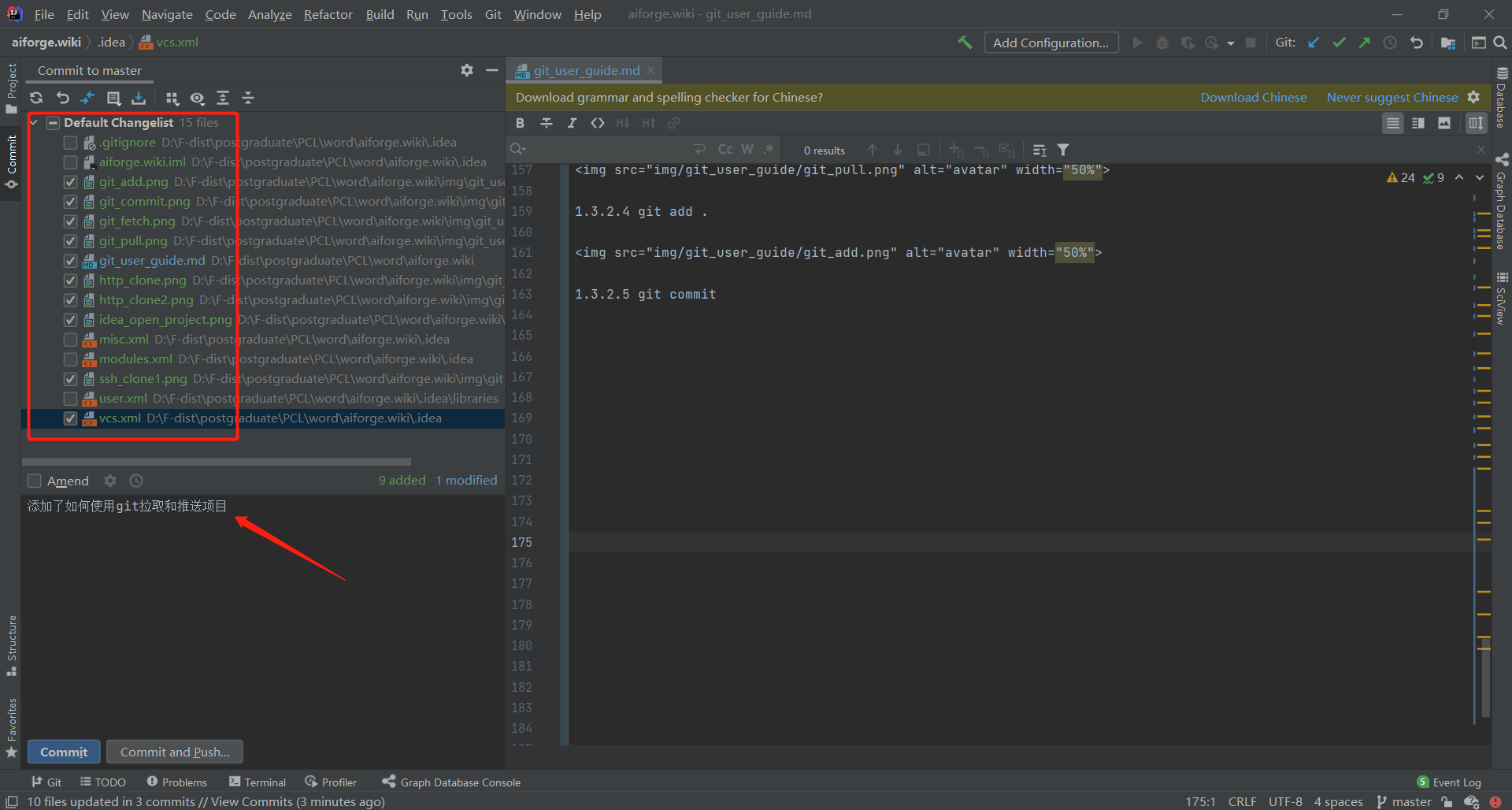
Task: Check the aiforge.wiki.iml checkbox
Action: (x=70, y=162)
